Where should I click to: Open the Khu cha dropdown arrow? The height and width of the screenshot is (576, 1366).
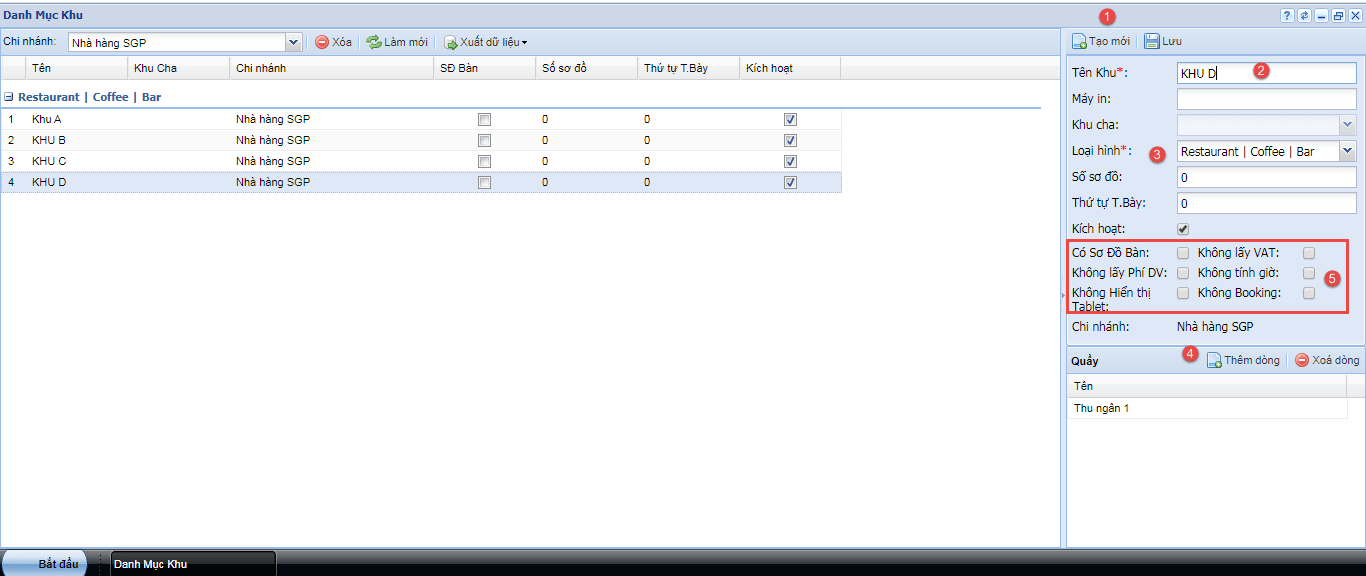[x=1347, y=125]
